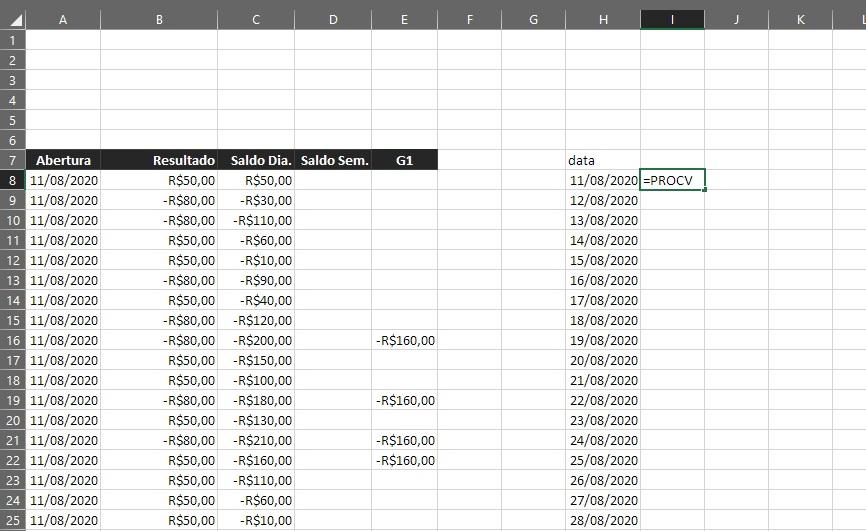Select the 15/08/2020 date cell
Image resolution: width=866 pixels, height=531 pixels.
pos(603,260)
